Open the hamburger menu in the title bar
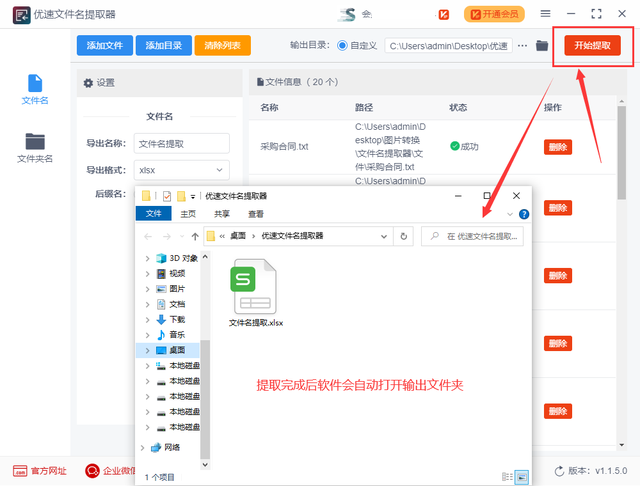 pyautogui.click(x=545, y=14)
